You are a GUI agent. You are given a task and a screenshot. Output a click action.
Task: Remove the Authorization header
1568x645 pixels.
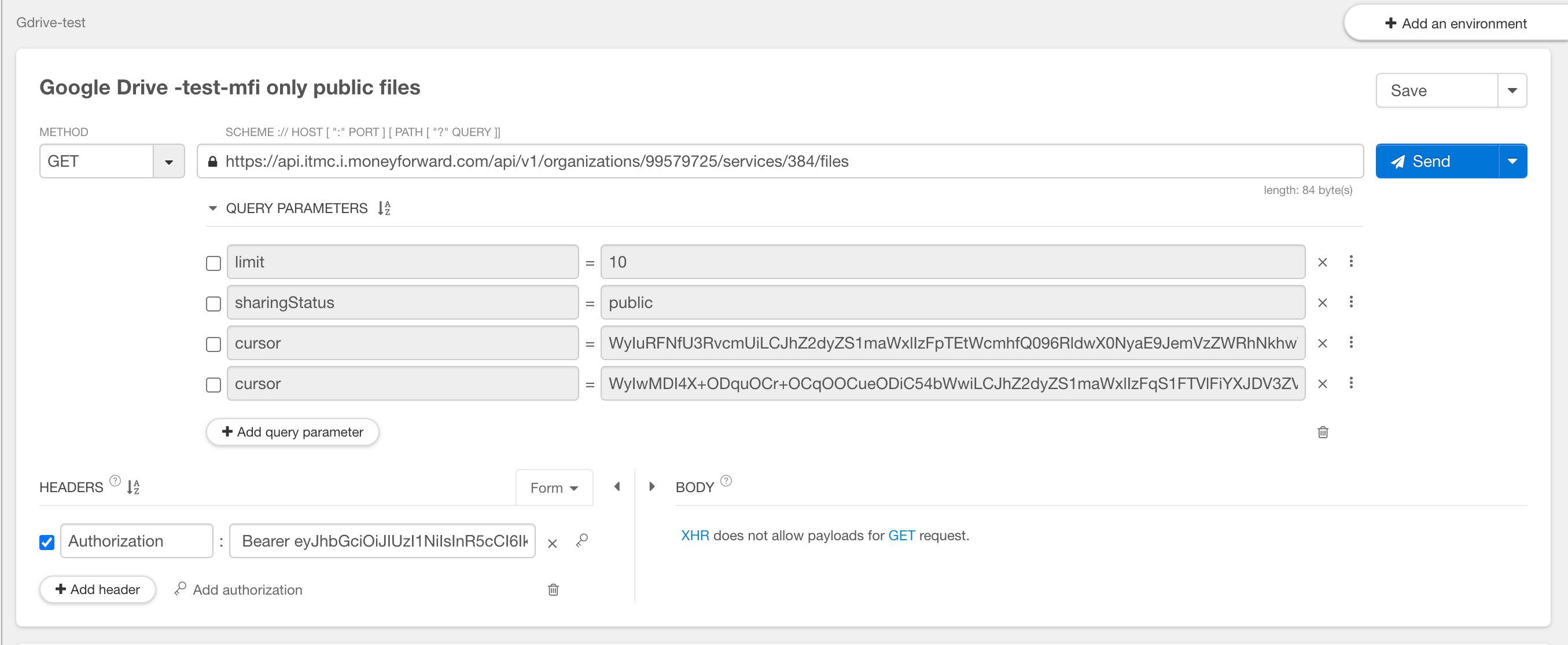[552, 544]
